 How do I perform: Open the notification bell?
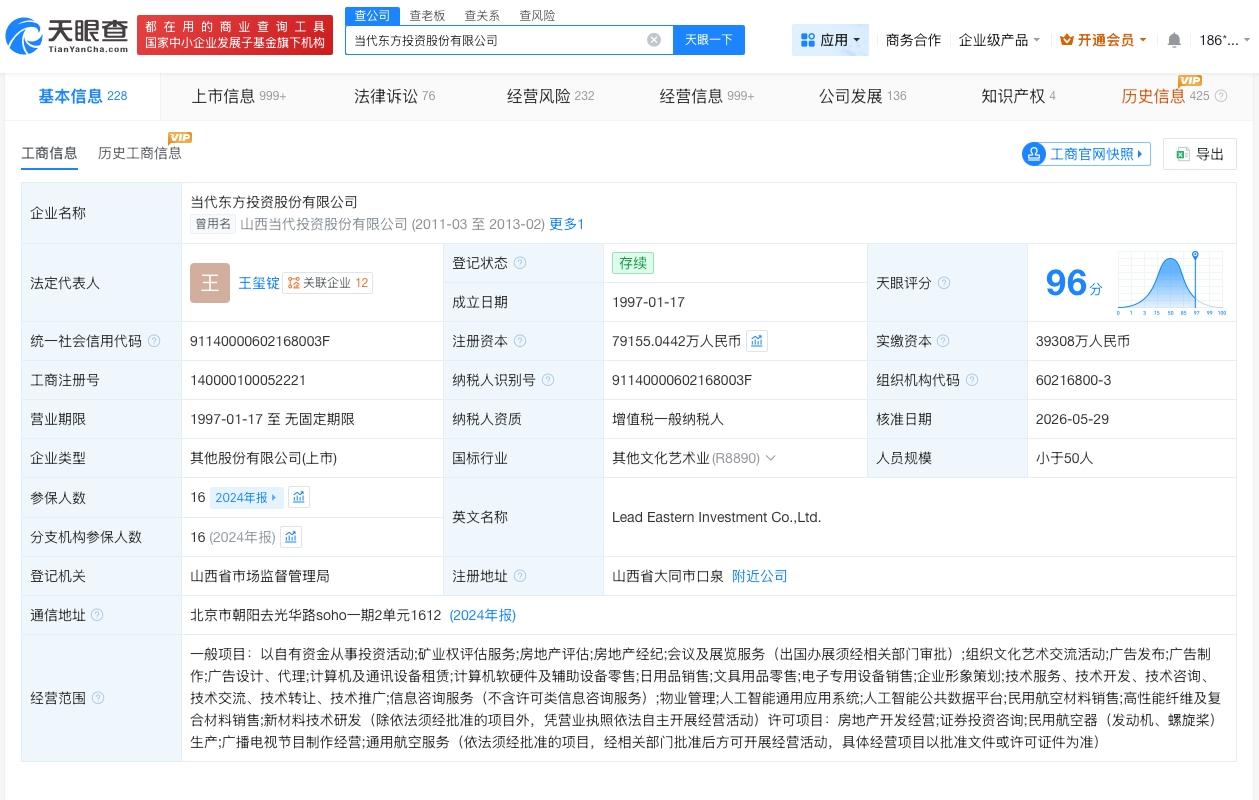1174,40
